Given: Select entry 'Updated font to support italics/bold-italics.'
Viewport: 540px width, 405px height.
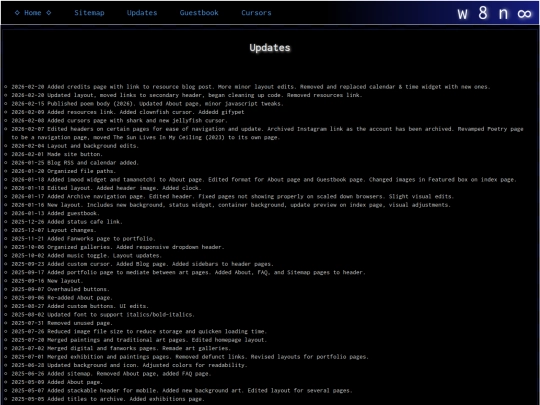Looking at the screenshot, I should coord(103,314).
